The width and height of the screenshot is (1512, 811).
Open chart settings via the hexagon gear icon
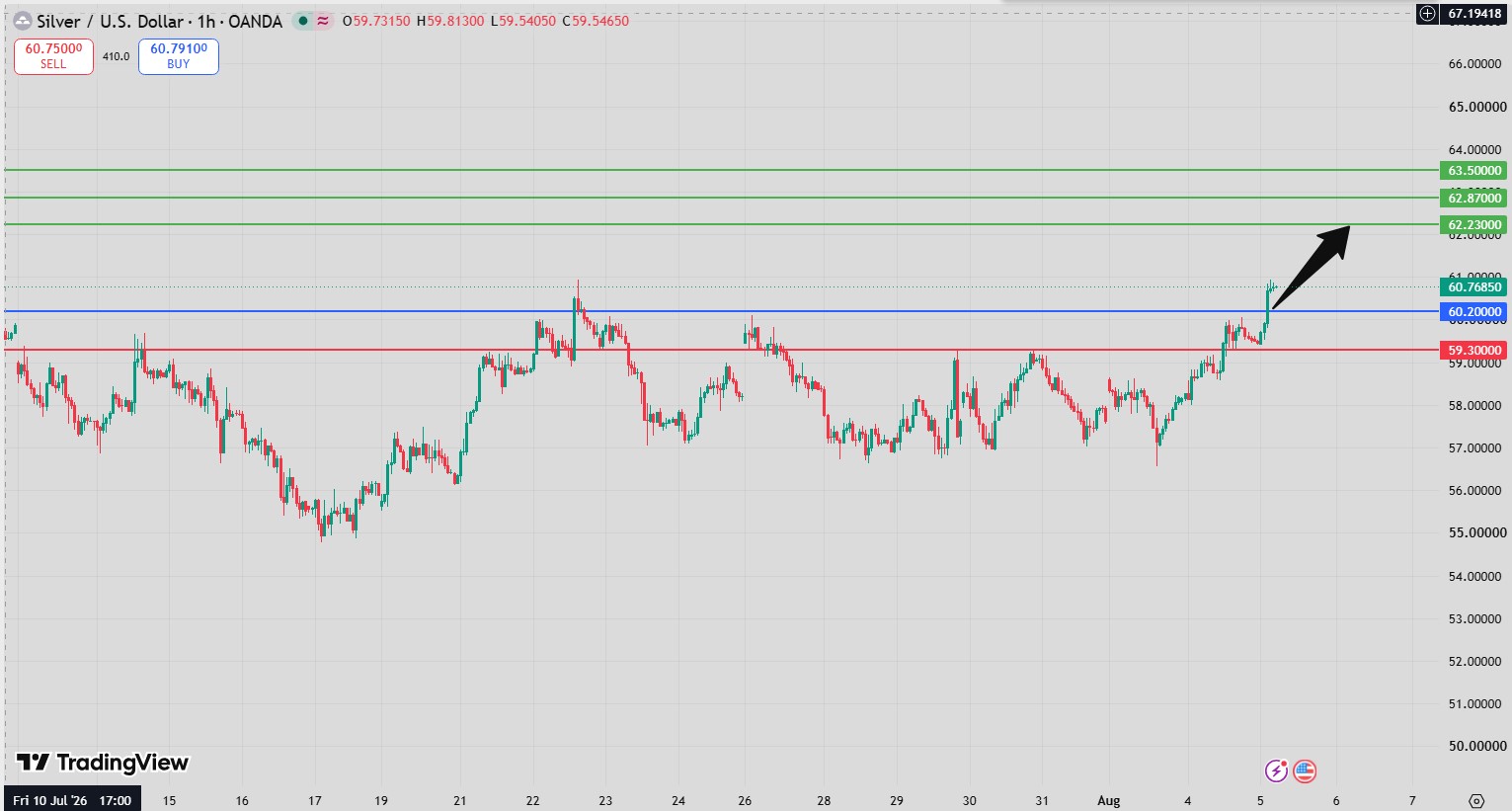point(1476,800)
